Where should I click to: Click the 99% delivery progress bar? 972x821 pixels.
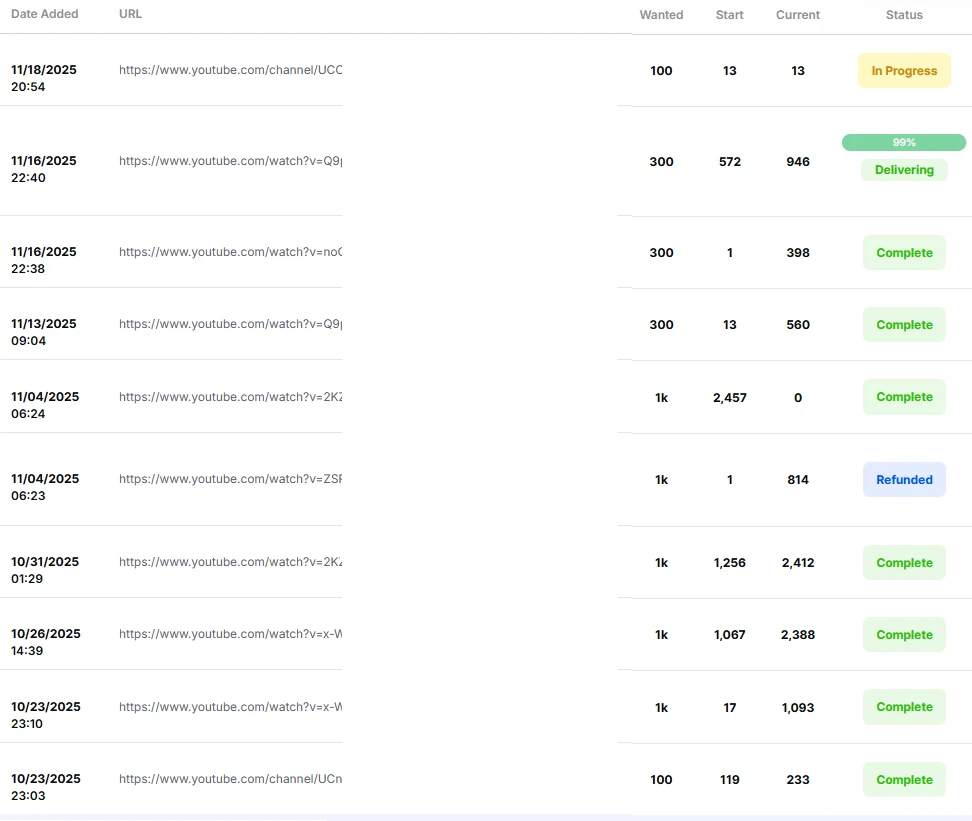904,143
